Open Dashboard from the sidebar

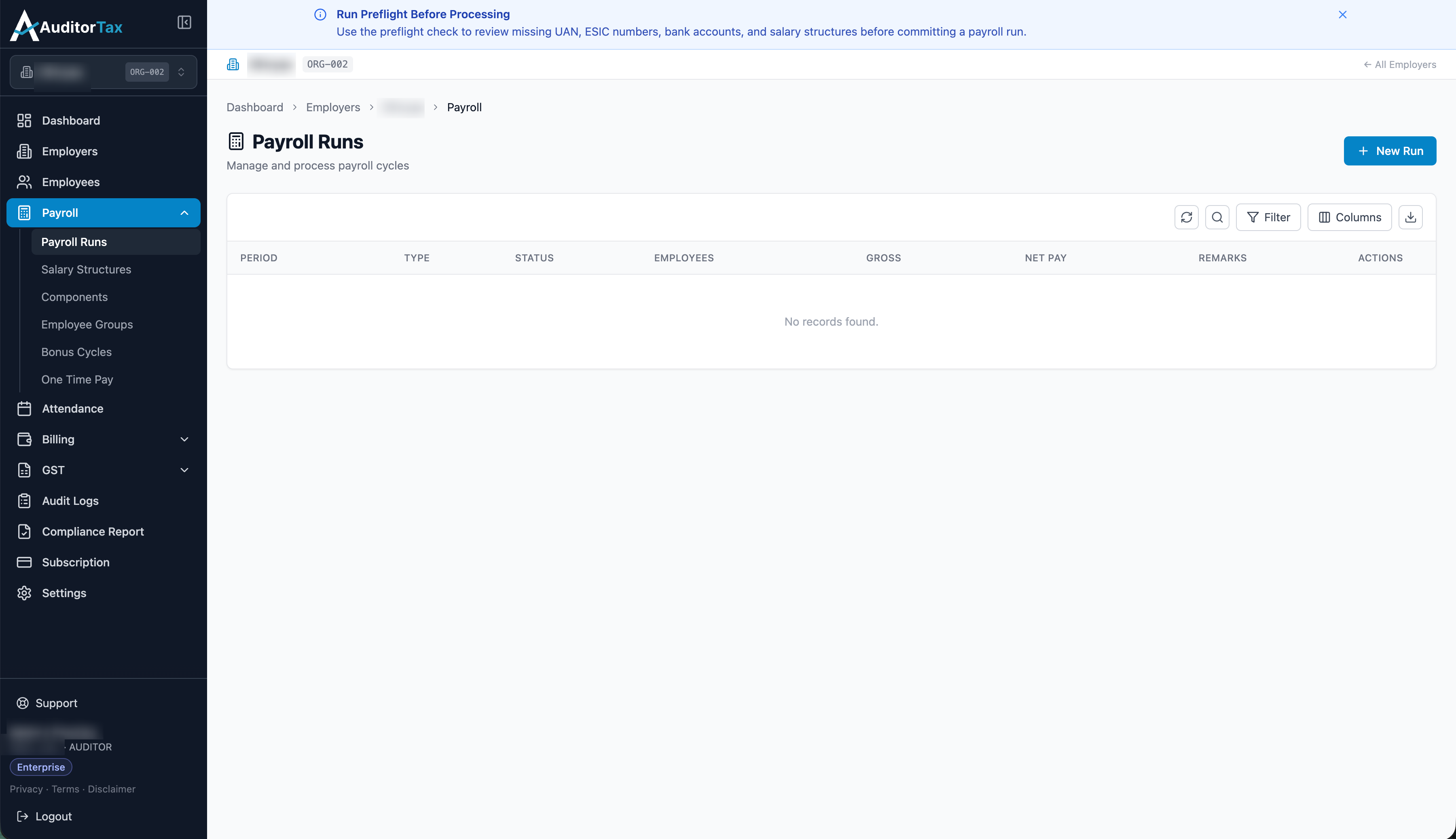pos(104,121)
